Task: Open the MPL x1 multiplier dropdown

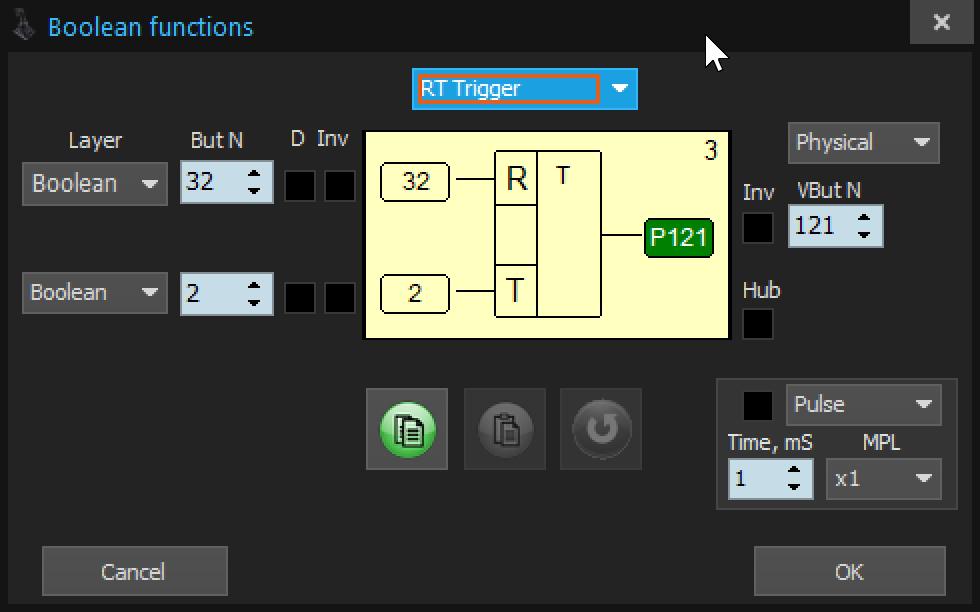Action: pyautogui.click(x=884, y=479)
